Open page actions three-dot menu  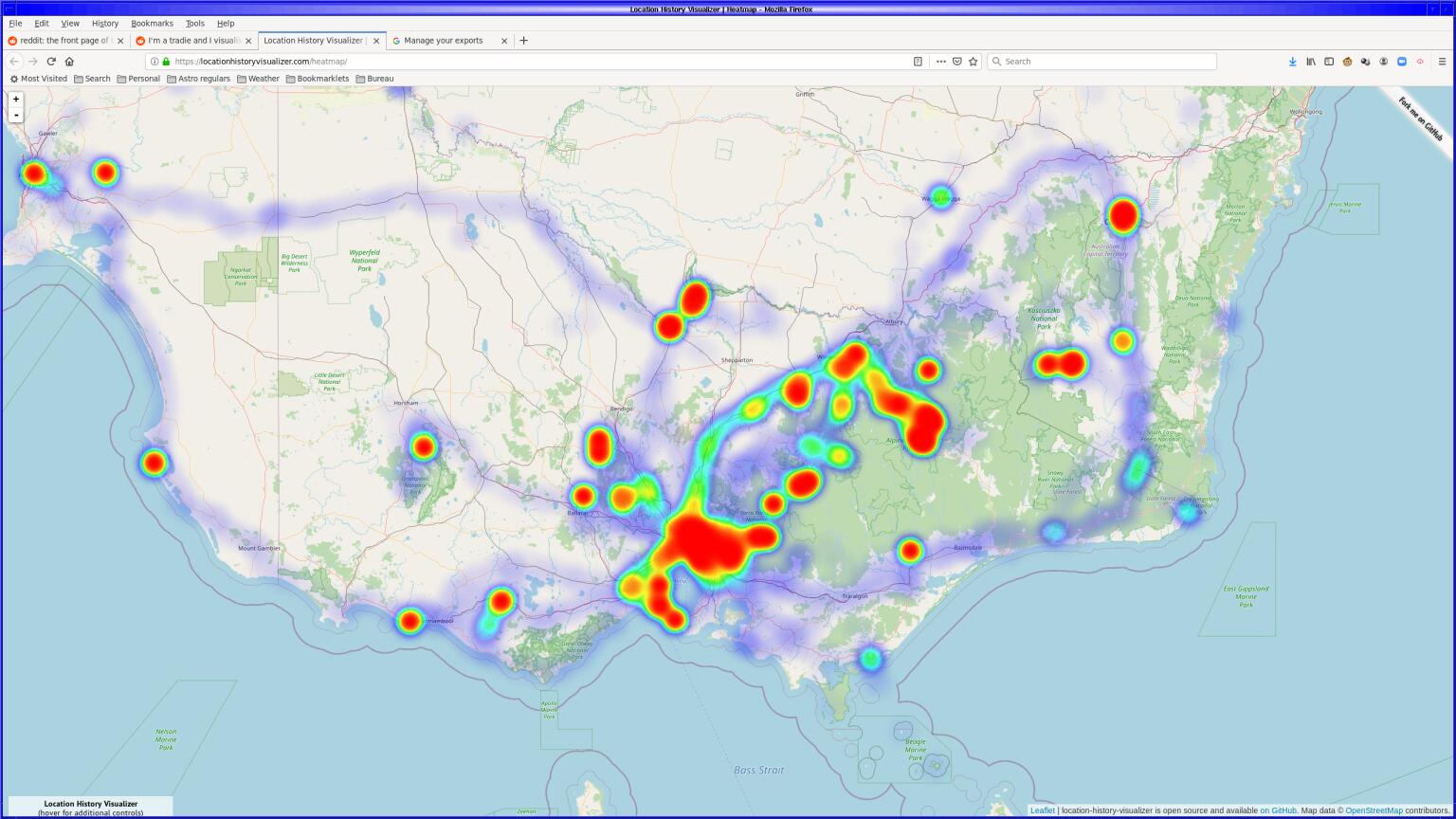tap(940, 62)
